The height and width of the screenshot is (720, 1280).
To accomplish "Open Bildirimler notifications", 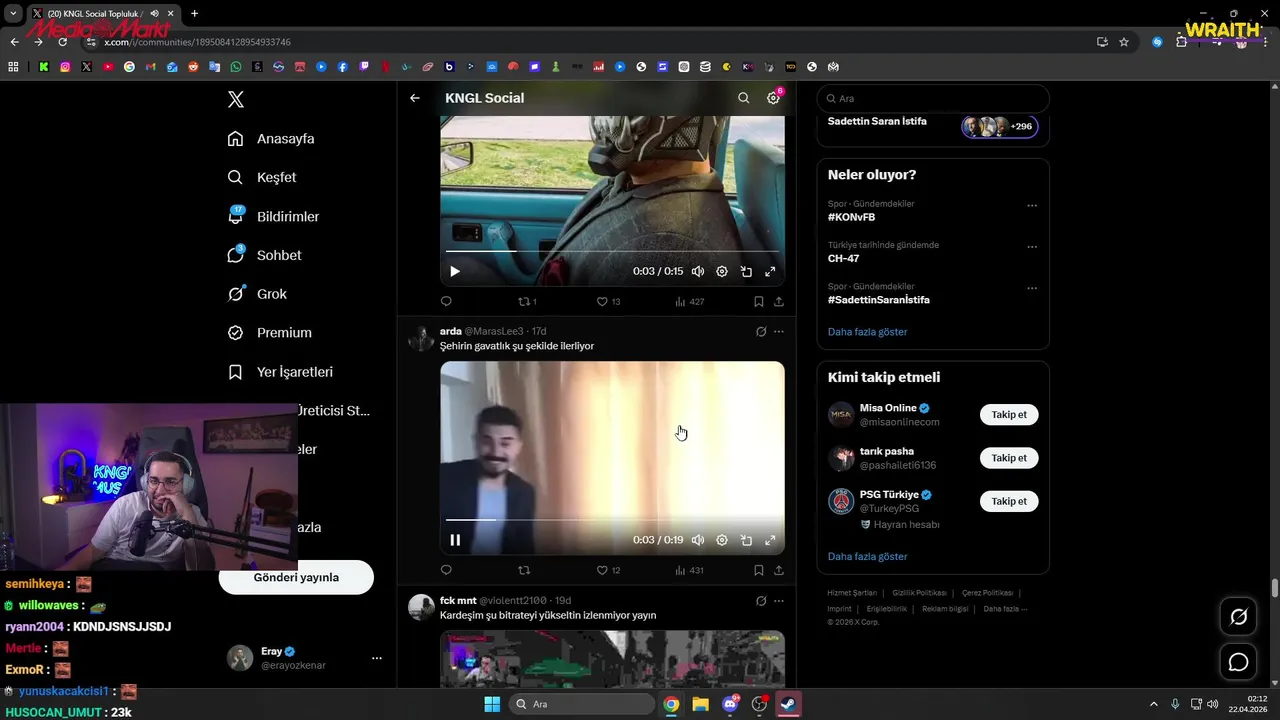I will [x=274, y=216].
